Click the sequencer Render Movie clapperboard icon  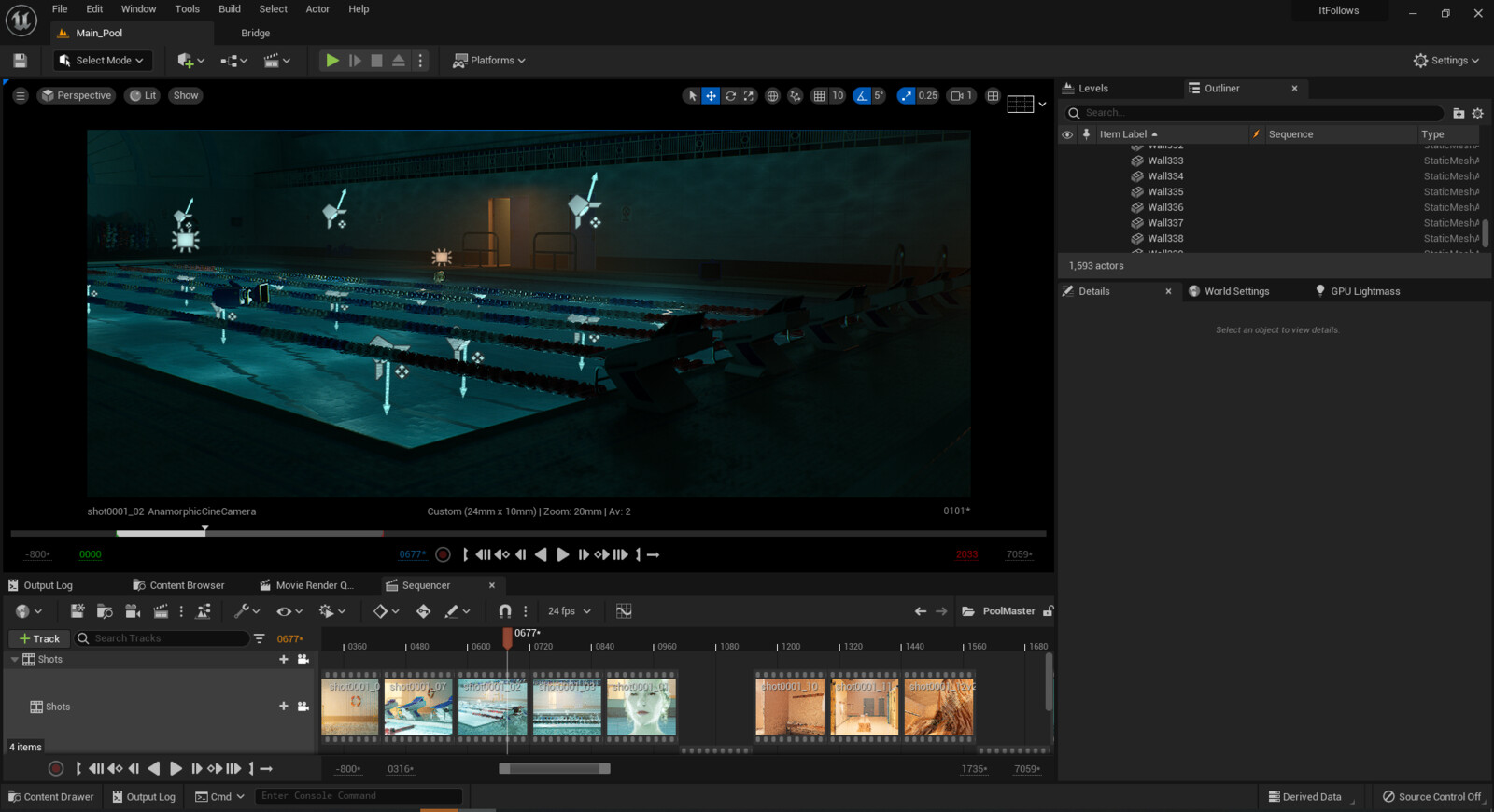click(x=161, y=611)
